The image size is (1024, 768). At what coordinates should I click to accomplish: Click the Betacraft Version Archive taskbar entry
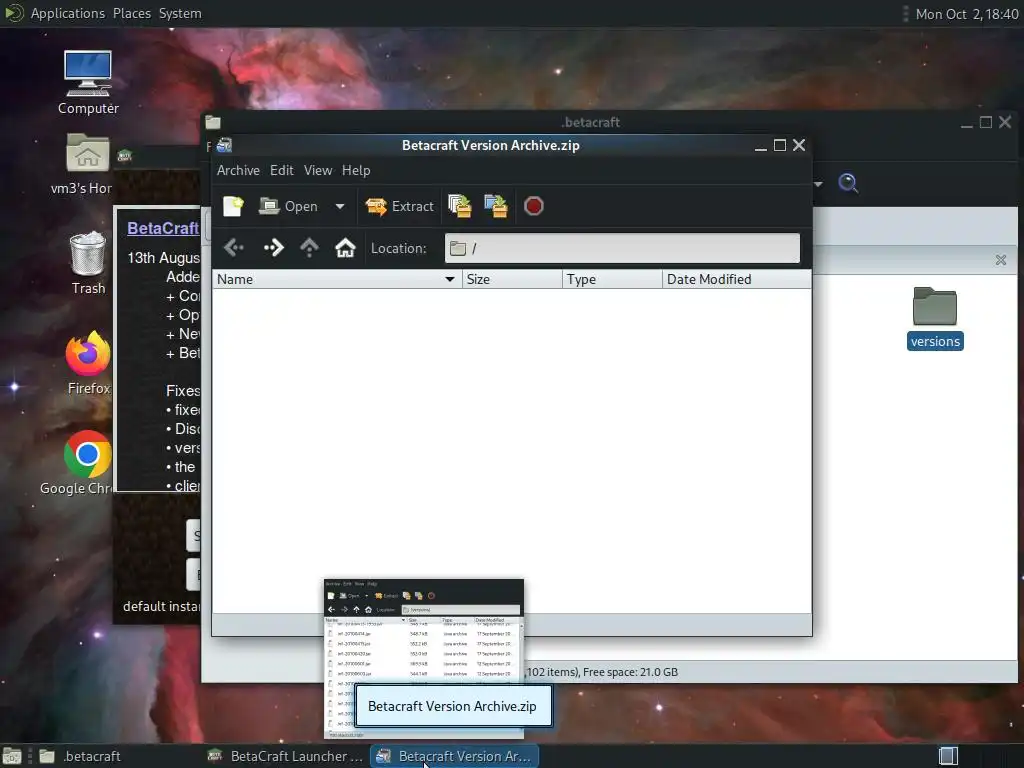point(455,756)
